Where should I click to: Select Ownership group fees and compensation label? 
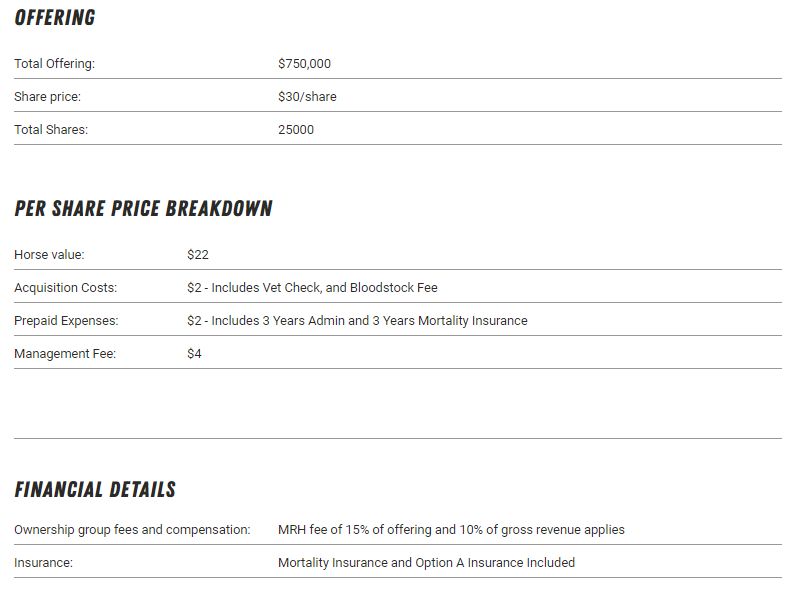click(x=132, y=530)
